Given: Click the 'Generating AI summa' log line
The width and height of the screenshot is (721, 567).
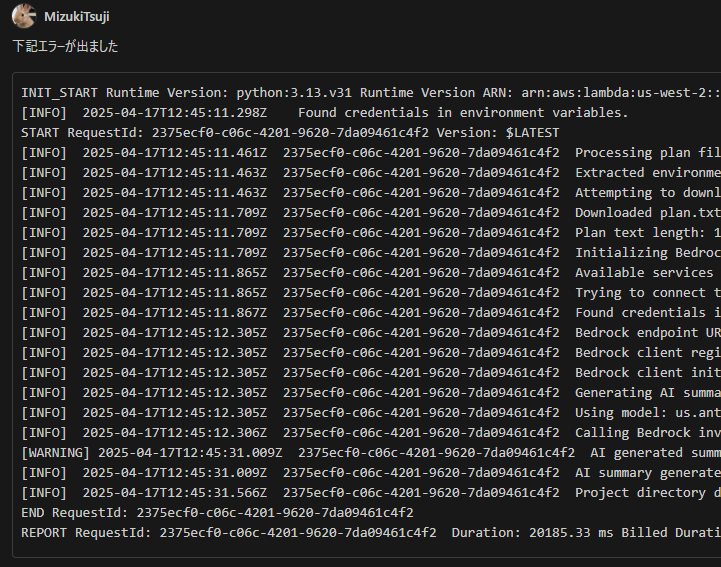Looking at the screenshot, I should tap(371, 393).
